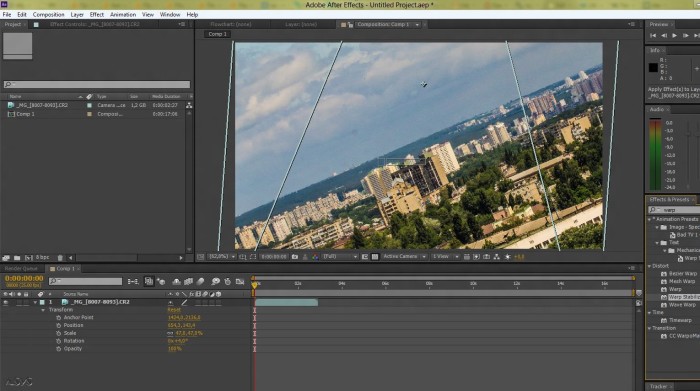This screenshot has width=700, height=391.
Task: Toggle shy switch on CR2 layer
Action: coord(171,302)
